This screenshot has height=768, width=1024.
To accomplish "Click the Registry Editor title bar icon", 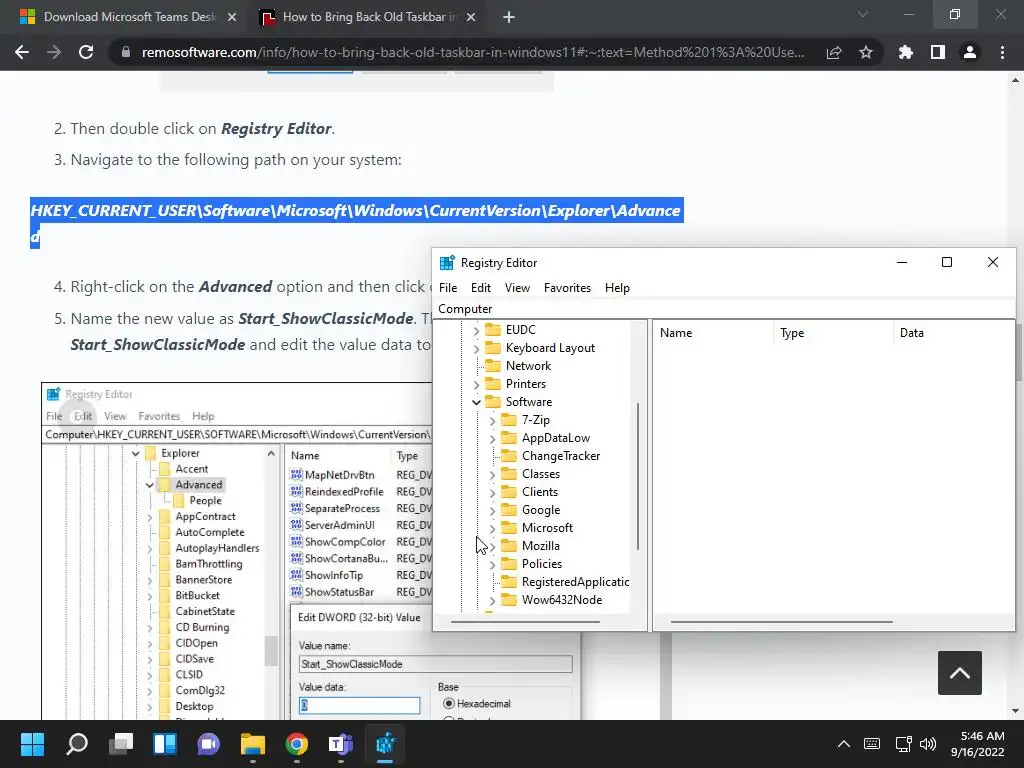I will (x=447, y=263).
